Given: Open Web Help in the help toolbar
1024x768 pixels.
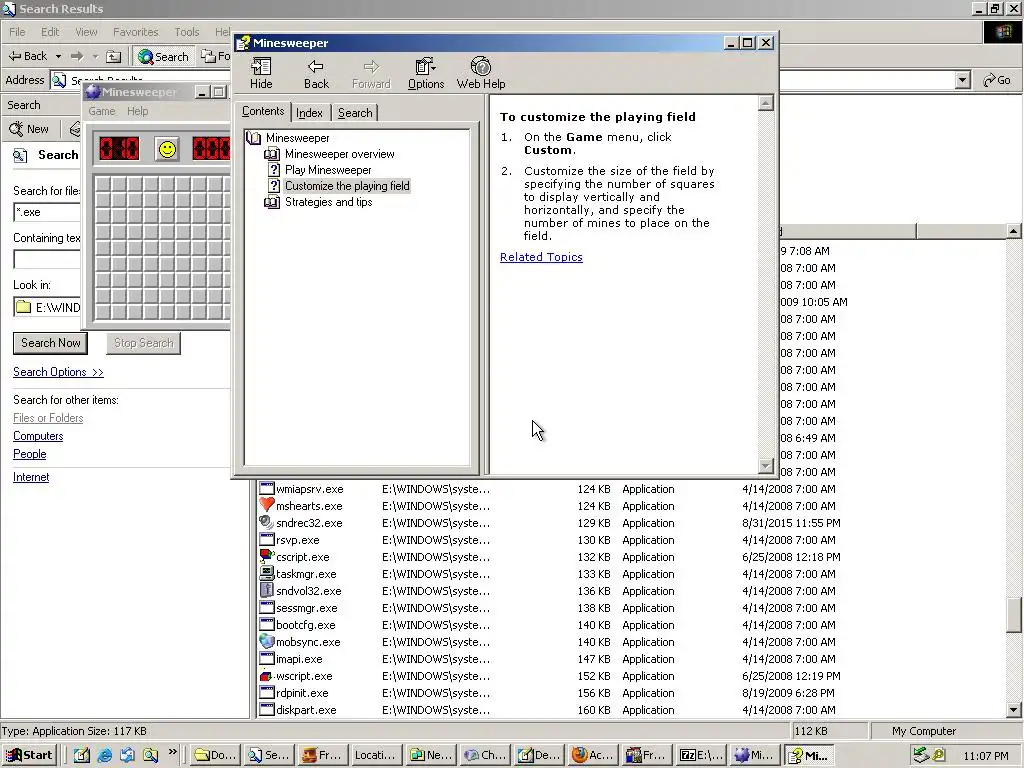Looking at the screenshot, I should (x=481, y=73).
